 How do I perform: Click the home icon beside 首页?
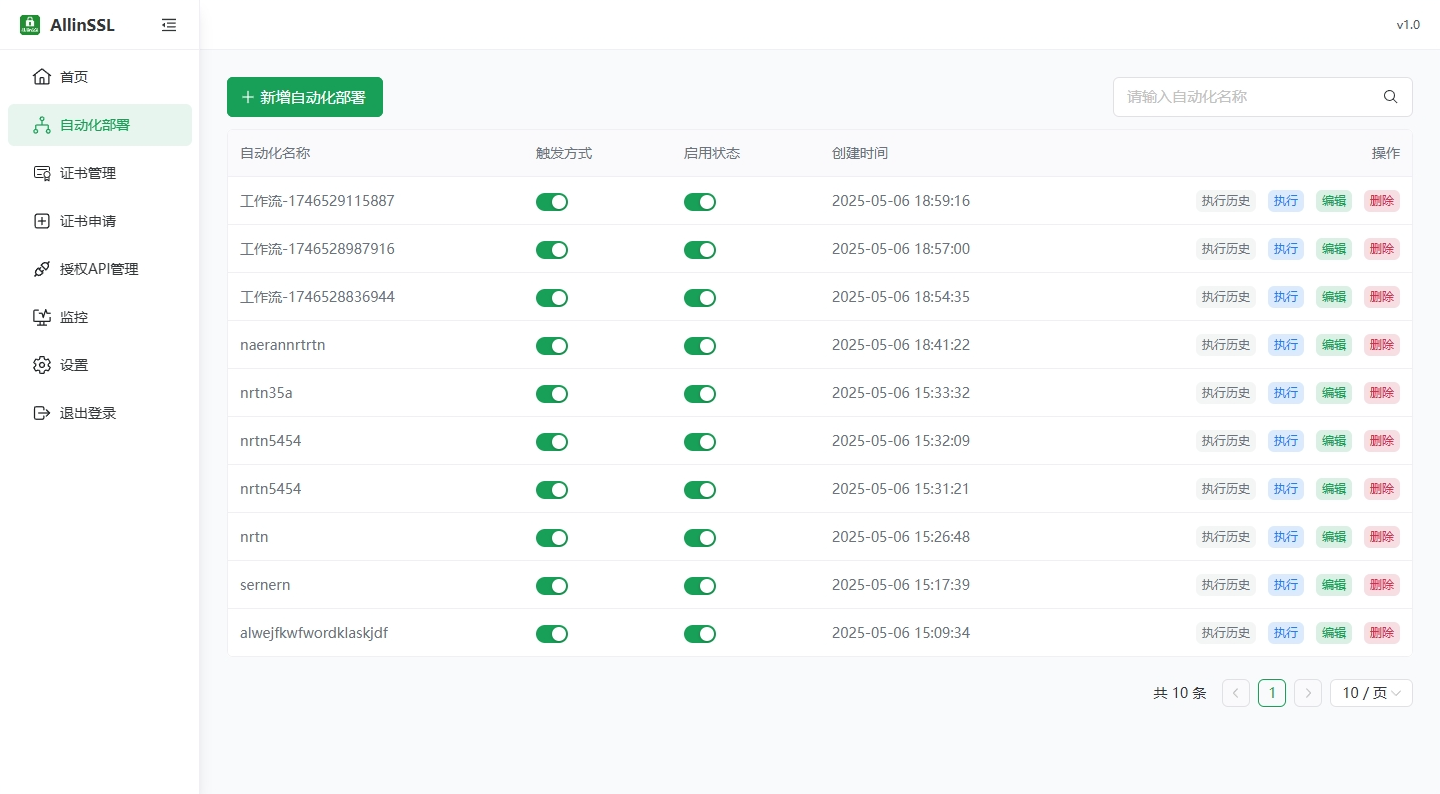(x=41, y=77)
